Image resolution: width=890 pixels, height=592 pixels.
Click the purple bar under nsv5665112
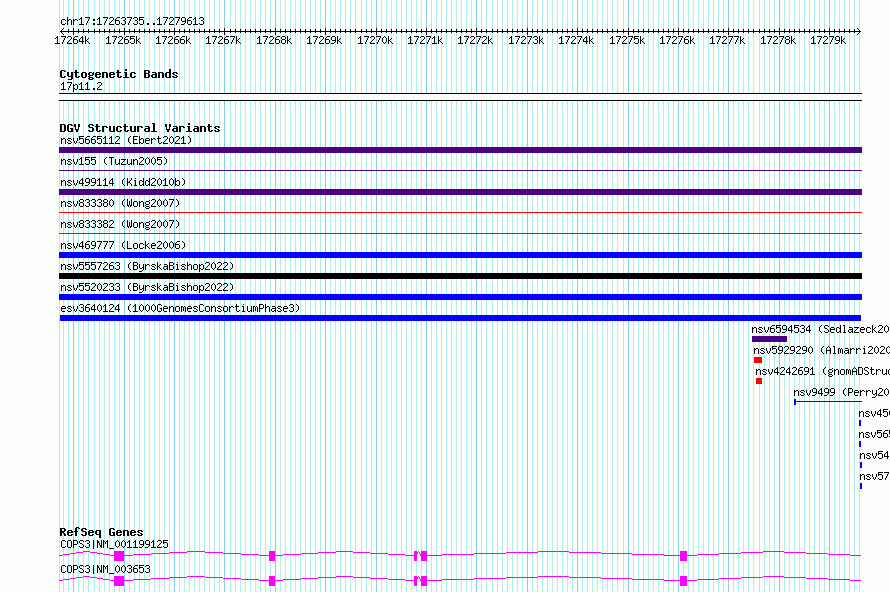click(x=460, y=150)
